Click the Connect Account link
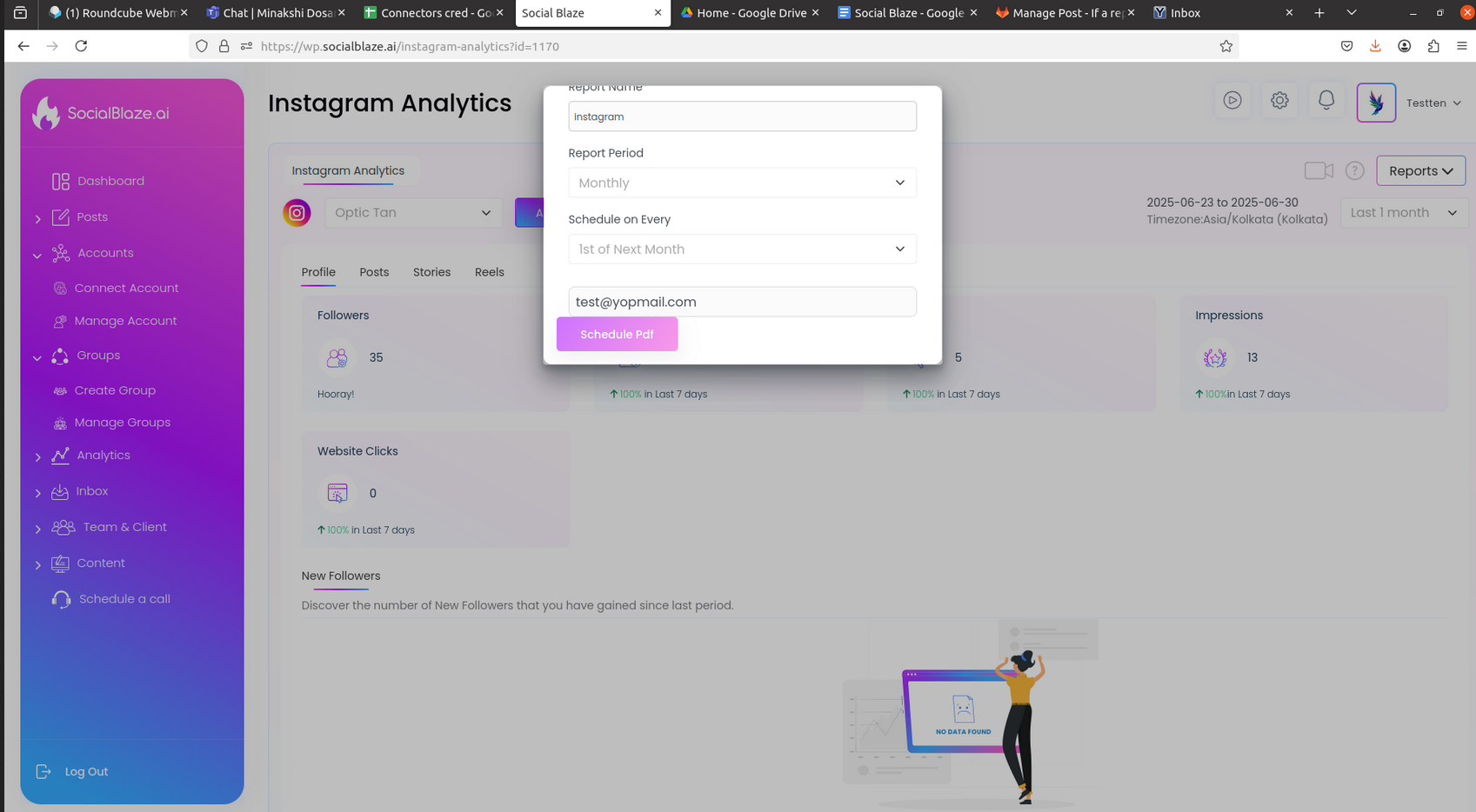 127,288
